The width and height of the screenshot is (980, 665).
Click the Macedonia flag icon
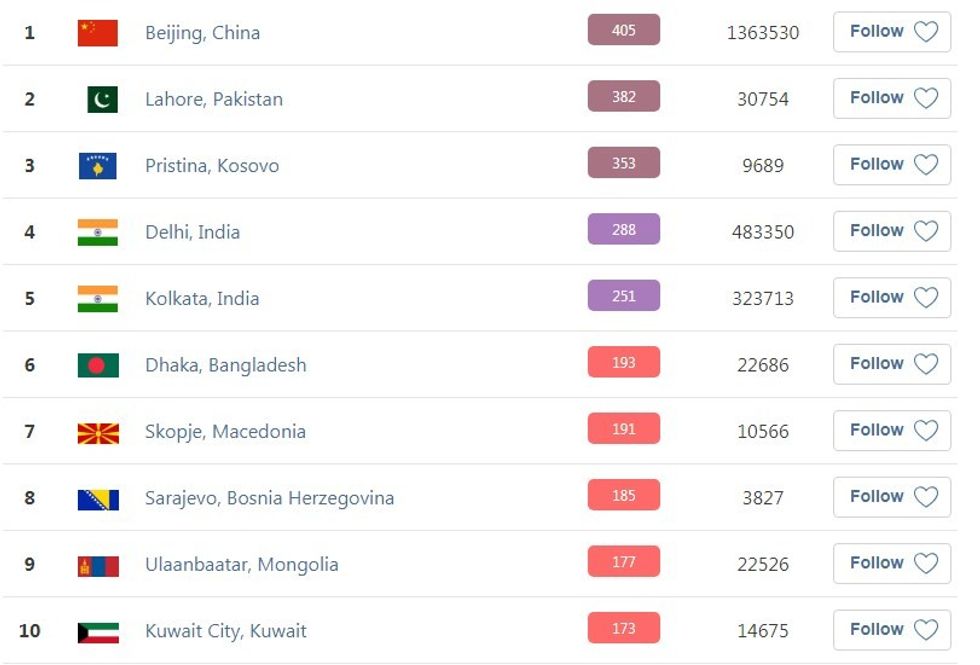[97, 432]
